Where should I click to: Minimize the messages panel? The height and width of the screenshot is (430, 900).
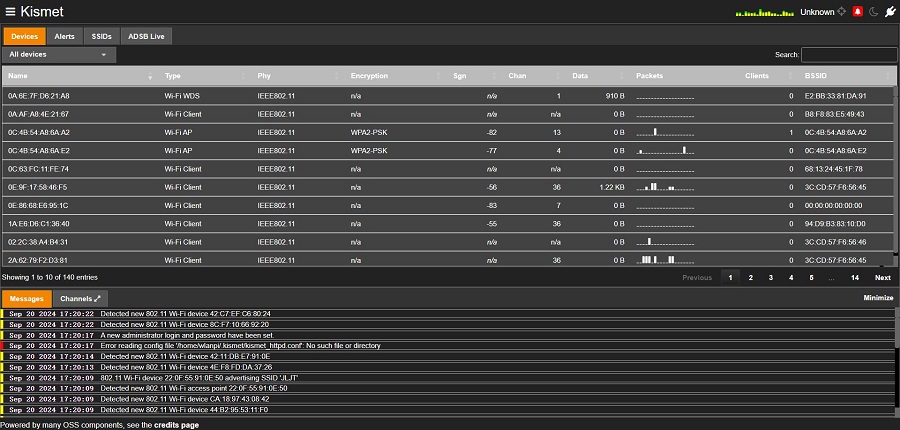[x=878, y=297]
